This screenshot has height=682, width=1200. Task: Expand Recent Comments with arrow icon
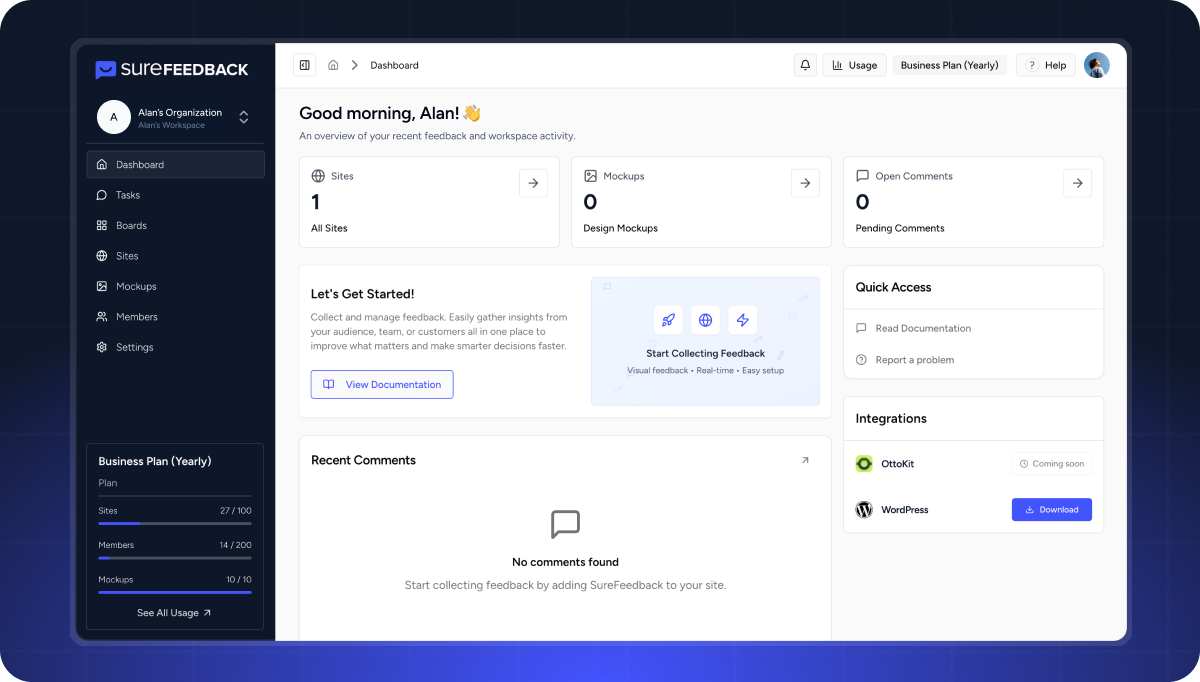click(x=805, y=460)
